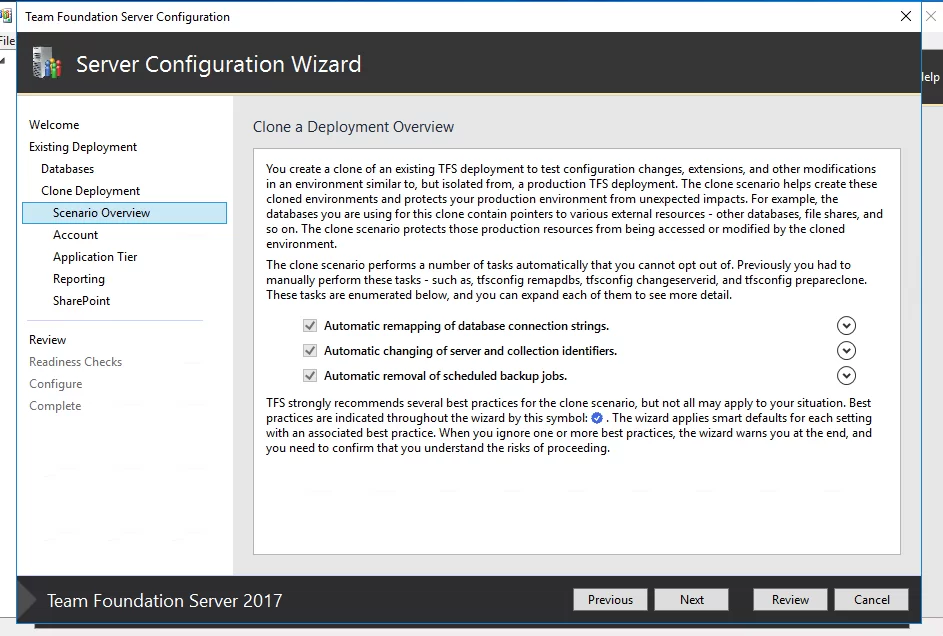Click the blue best practice symbol
The width and height of the screenshot is (943, 636).
[x=597, y=418]
